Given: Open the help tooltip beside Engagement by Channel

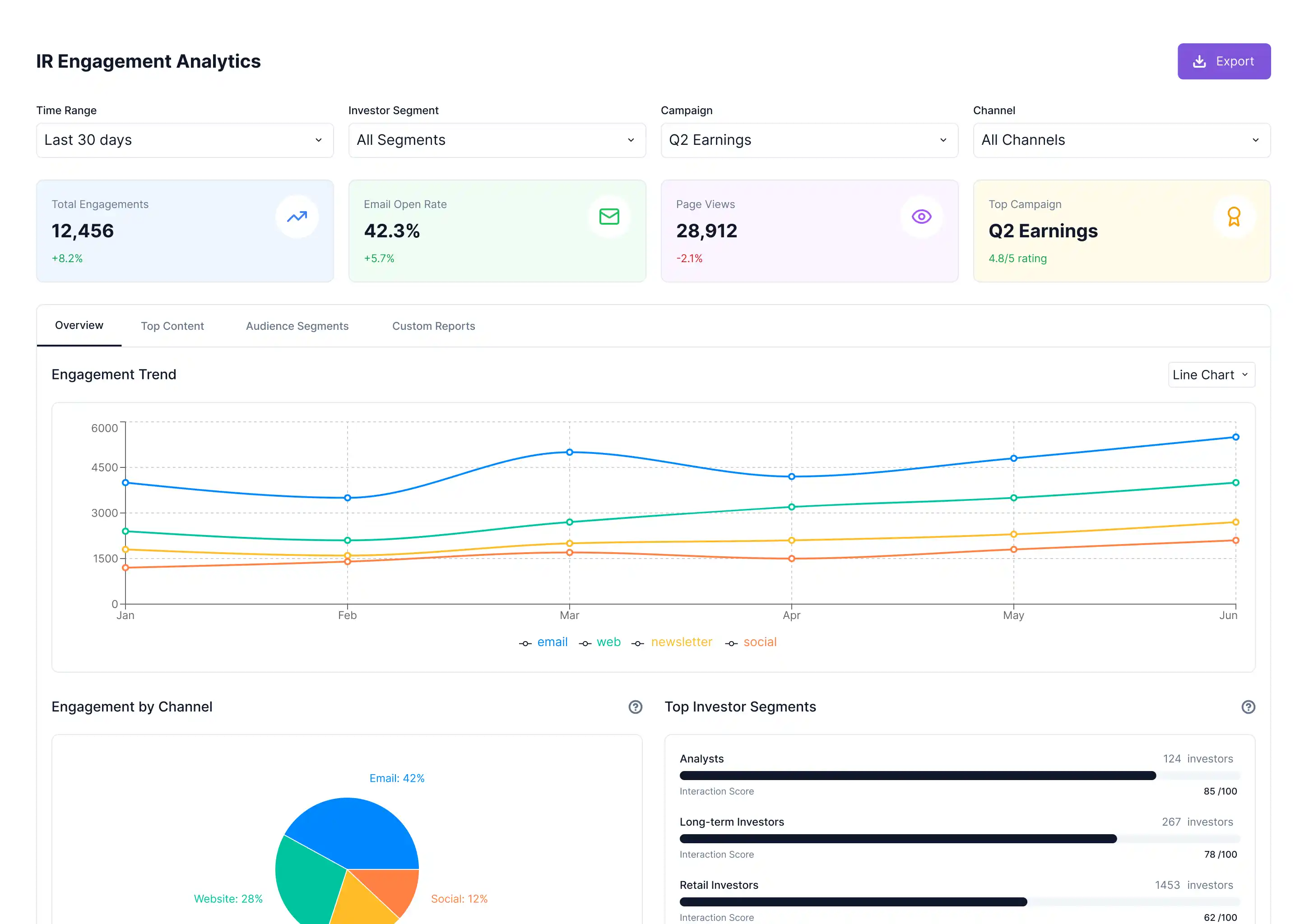Looking at the screenshot, I should pos(635,707).
